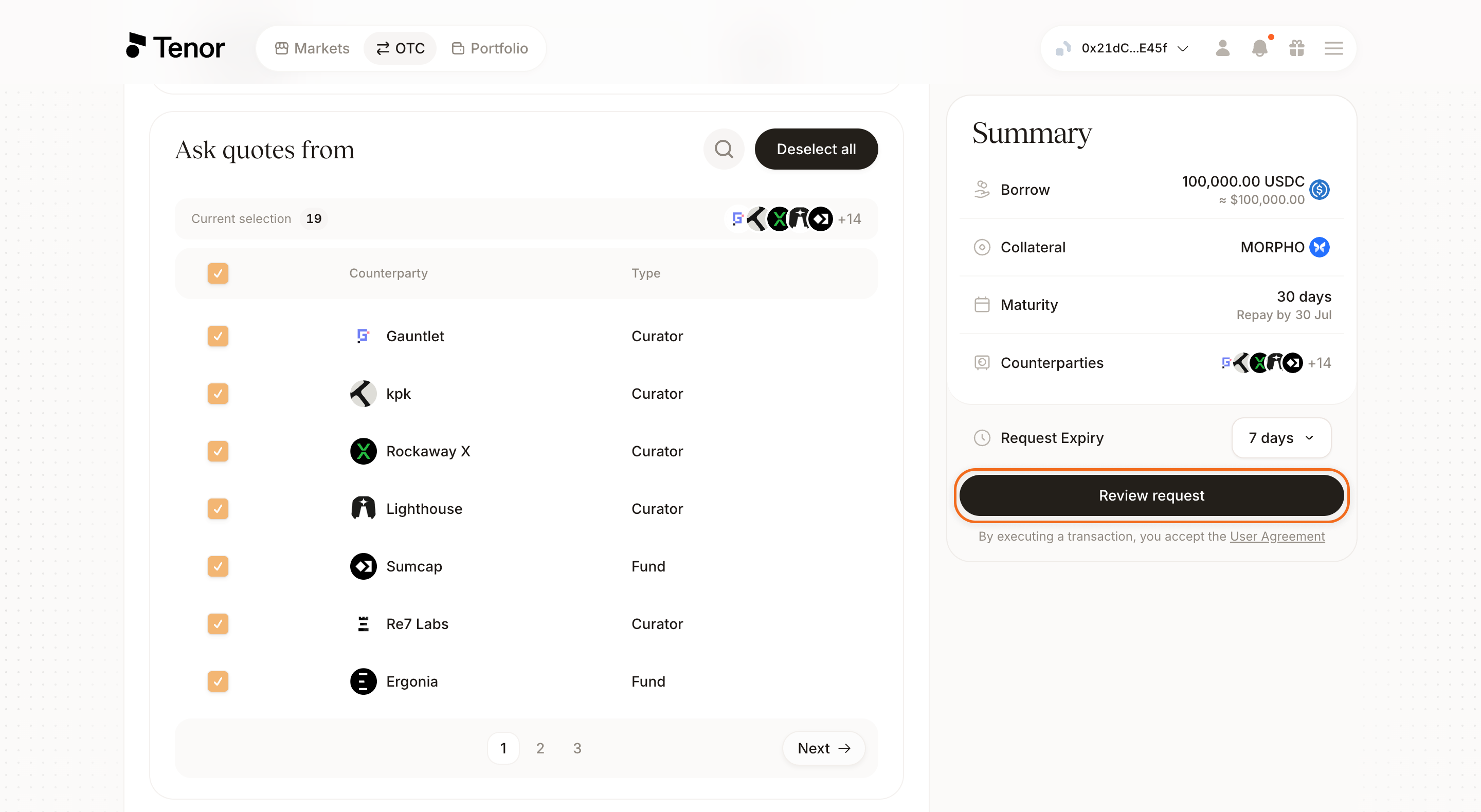Click the Deselect all button

click(816, 150)
